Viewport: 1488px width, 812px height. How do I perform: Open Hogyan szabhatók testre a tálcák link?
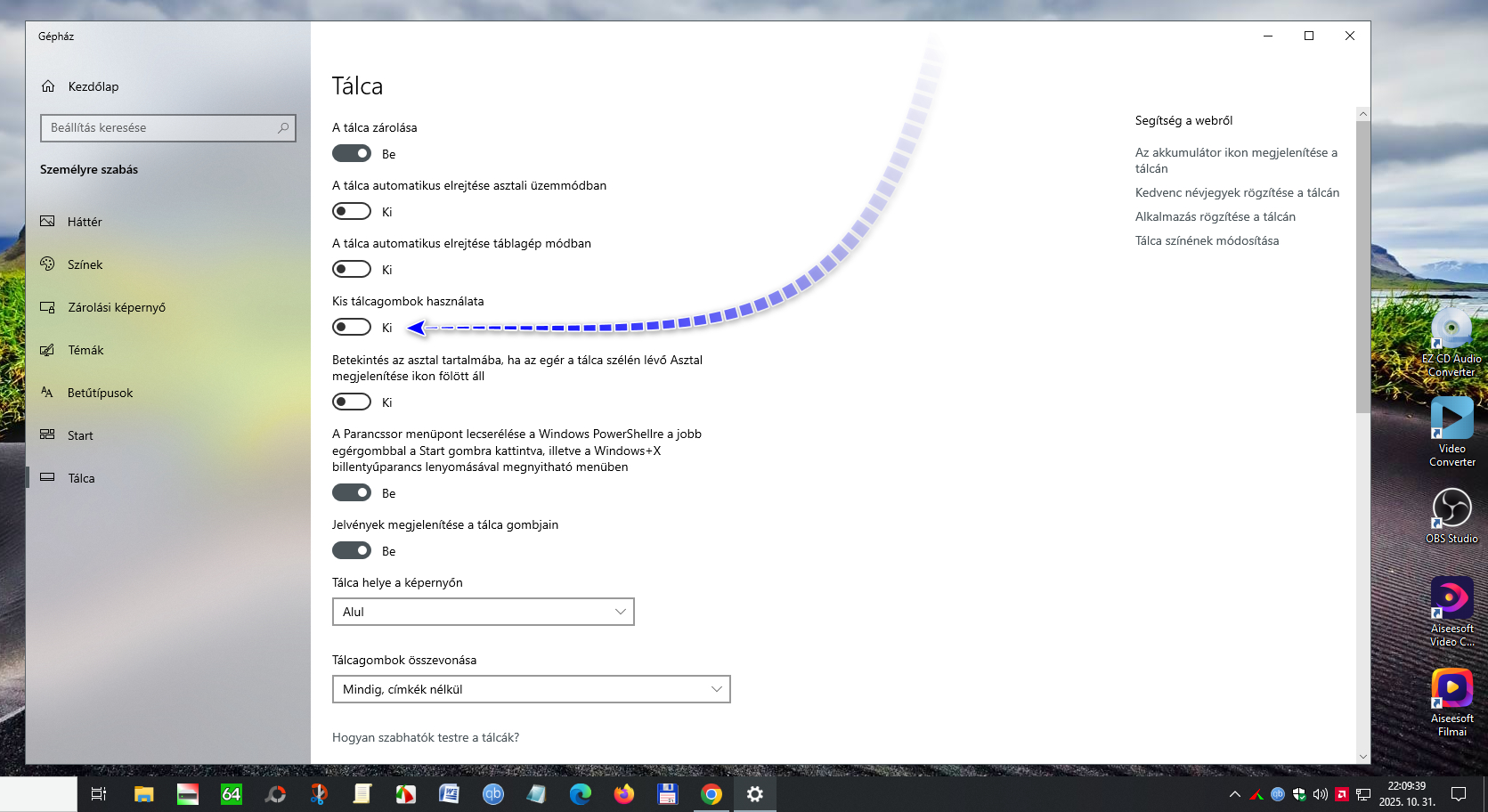[x=426, y=737]
